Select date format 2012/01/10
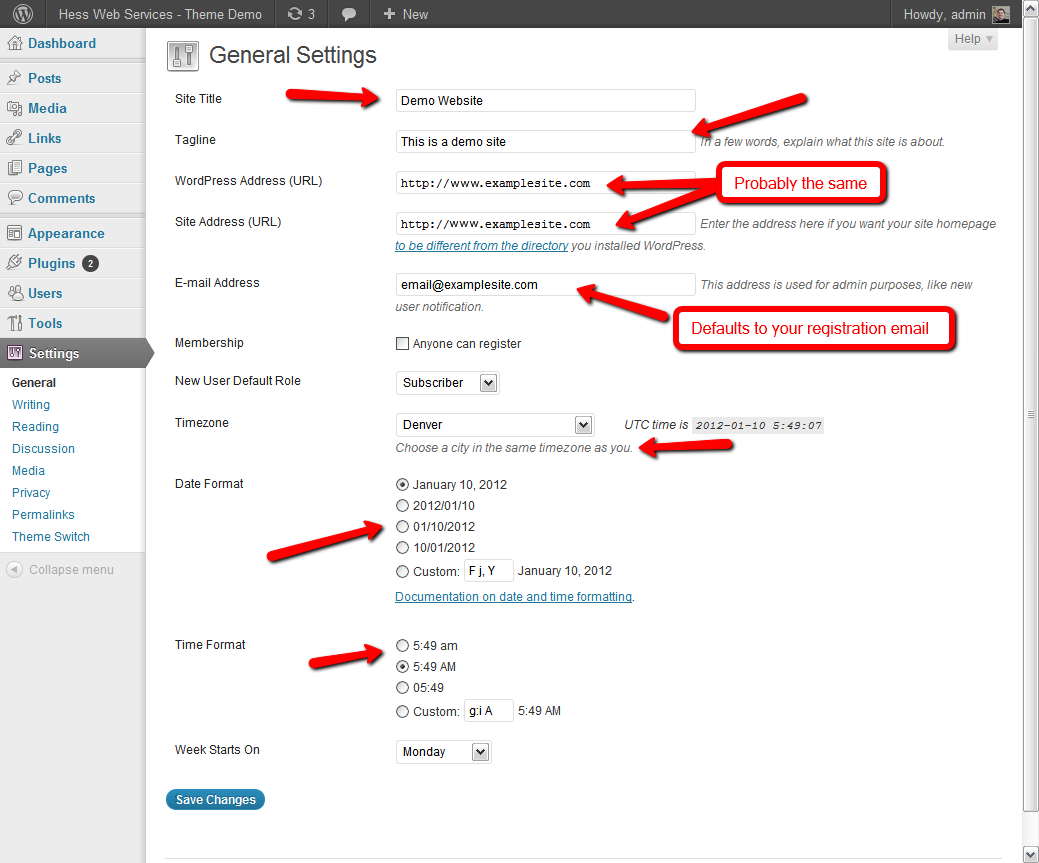 point(402,506)
